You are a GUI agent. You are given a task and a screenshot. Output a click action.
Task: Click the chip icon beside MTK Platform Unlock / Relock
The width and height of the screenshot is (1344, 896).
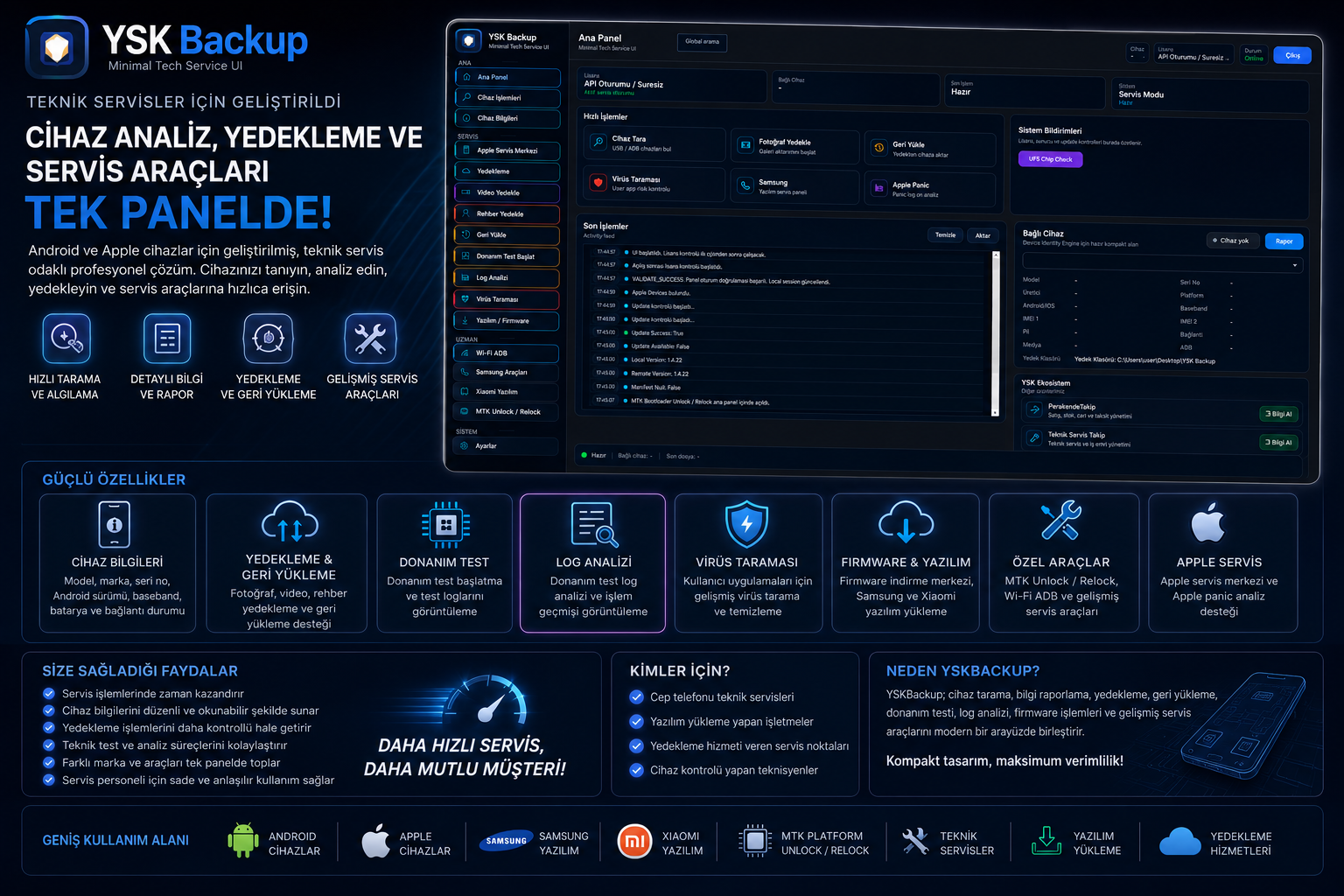coord(754,842)
